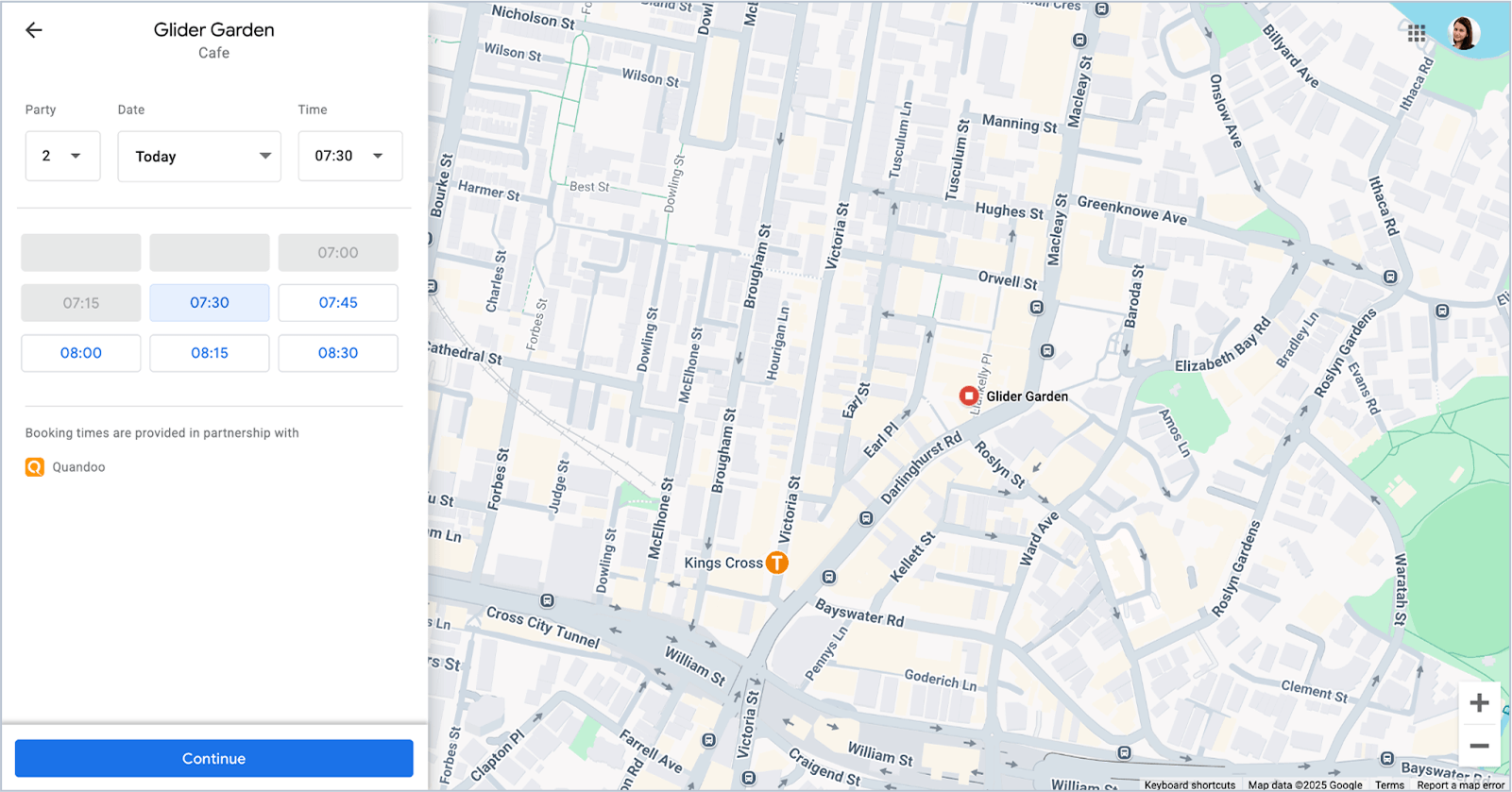Select the 08:15 time slot
The image size is (1512, 792).
point(210,353)
